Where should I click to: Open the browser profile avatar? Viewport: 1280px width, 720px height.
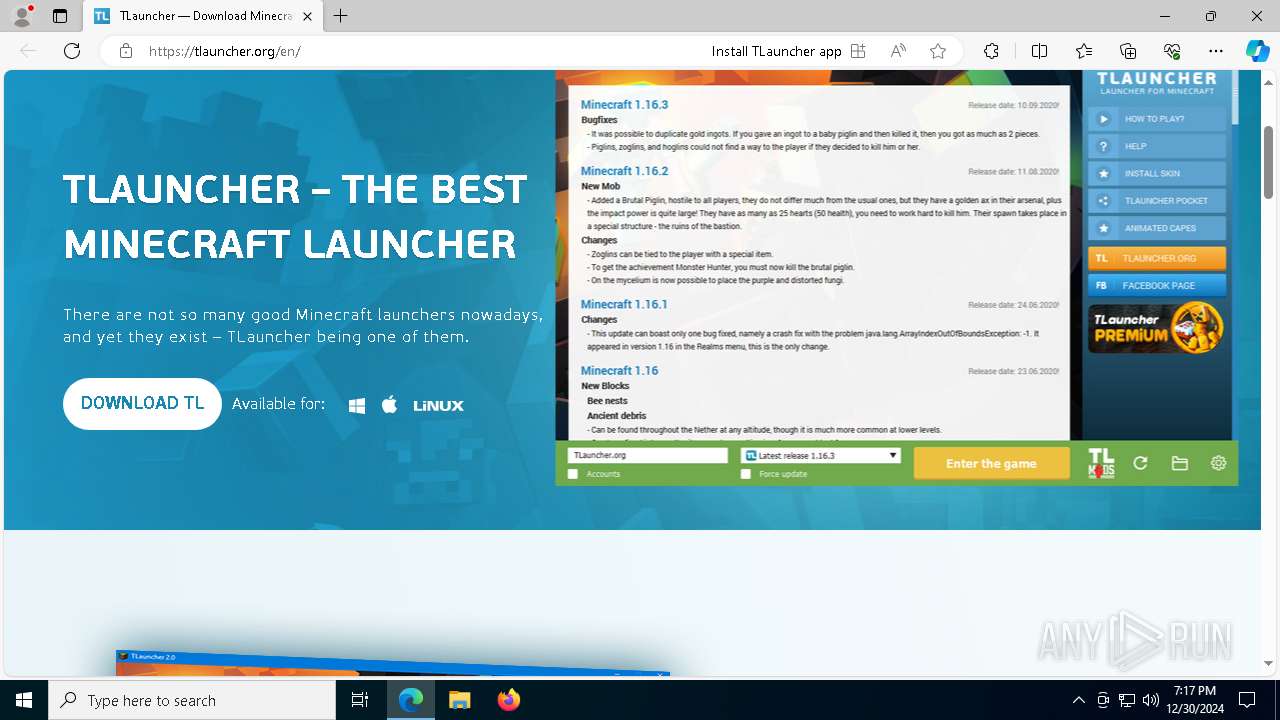click(x=22, y=16)
